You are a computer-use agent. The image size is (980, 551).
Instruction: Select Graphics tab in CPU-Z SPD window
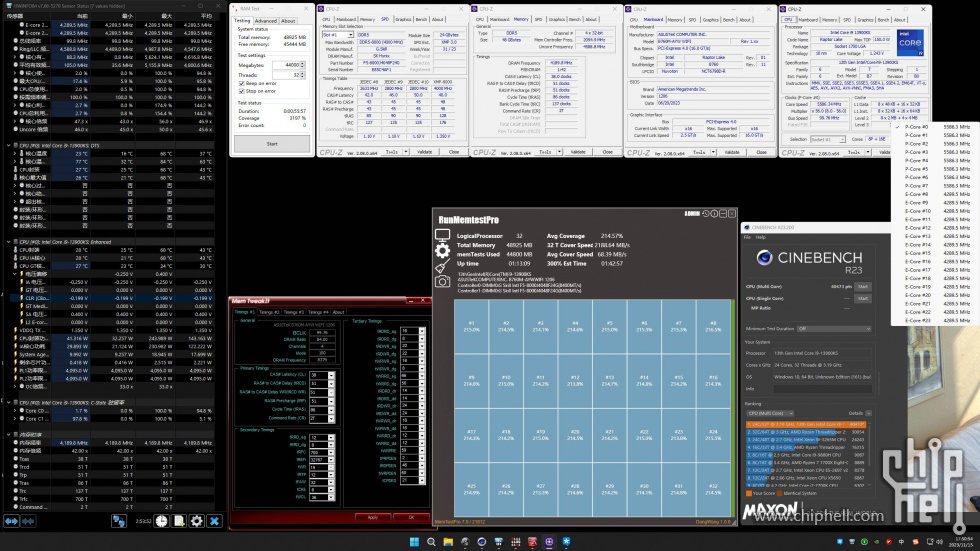pos(404,19)
